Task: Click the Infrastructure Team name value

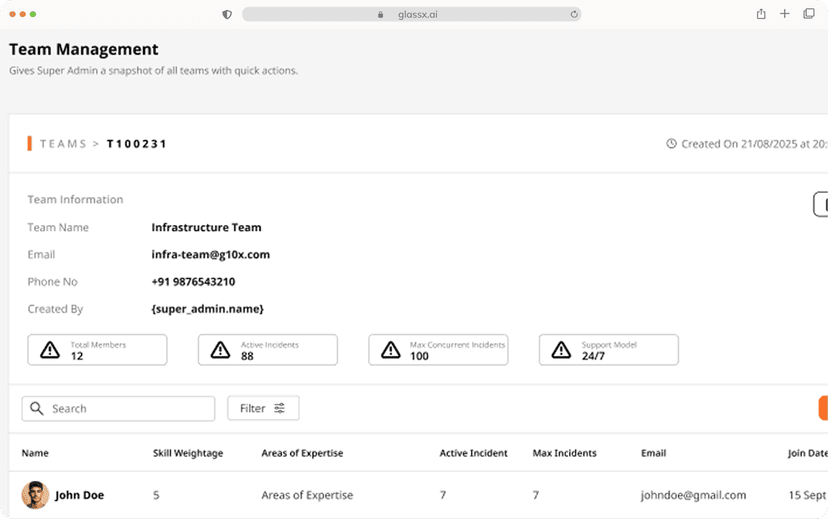Action: 206,228
